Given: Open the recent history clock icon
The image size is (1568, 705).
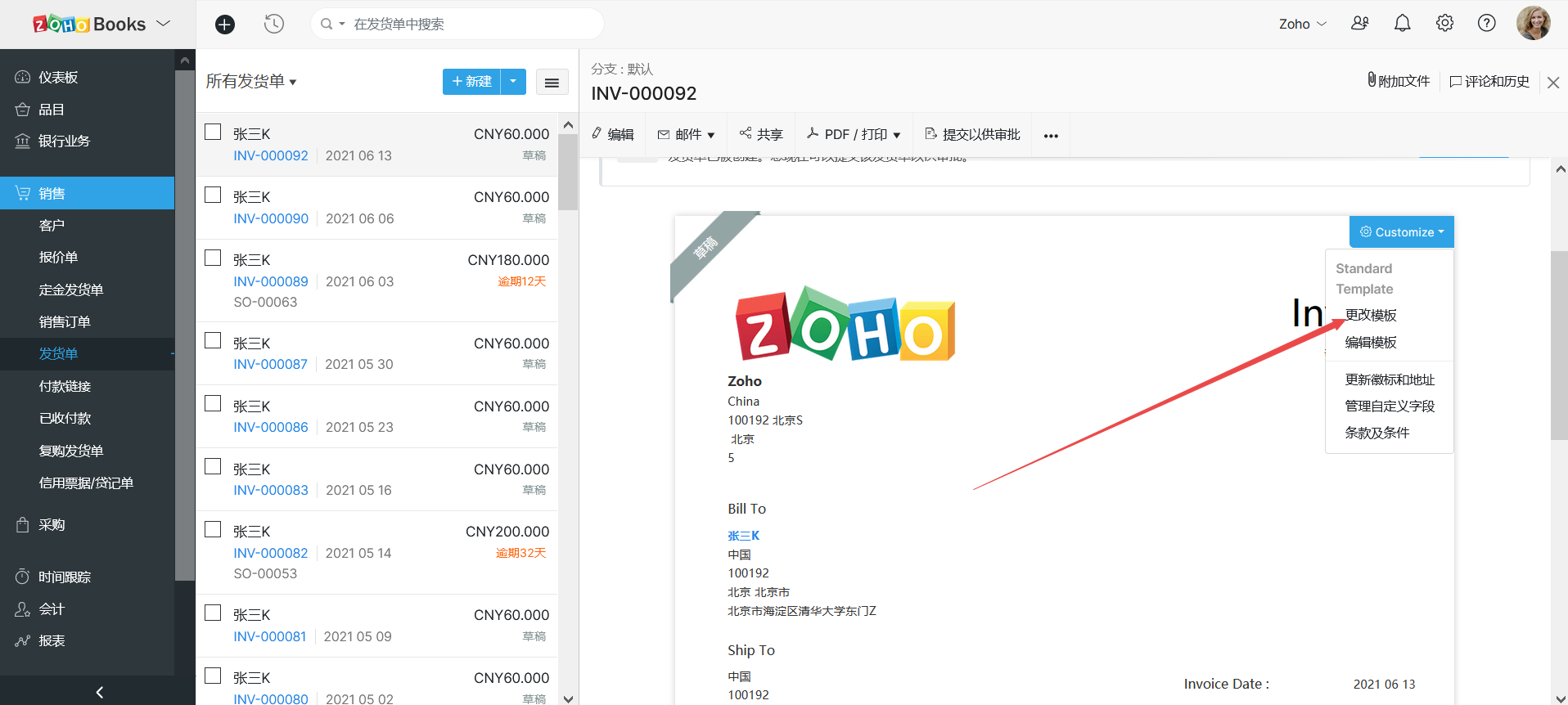Looking at the screenshot, I should point(274,25).
